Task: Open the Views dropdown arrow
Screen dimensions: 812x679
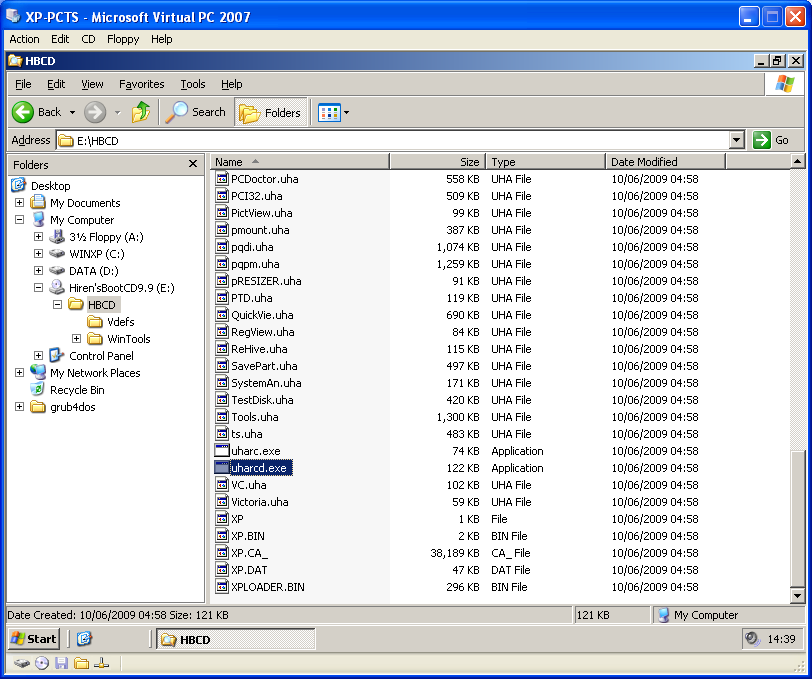Action: pos(346,112)
